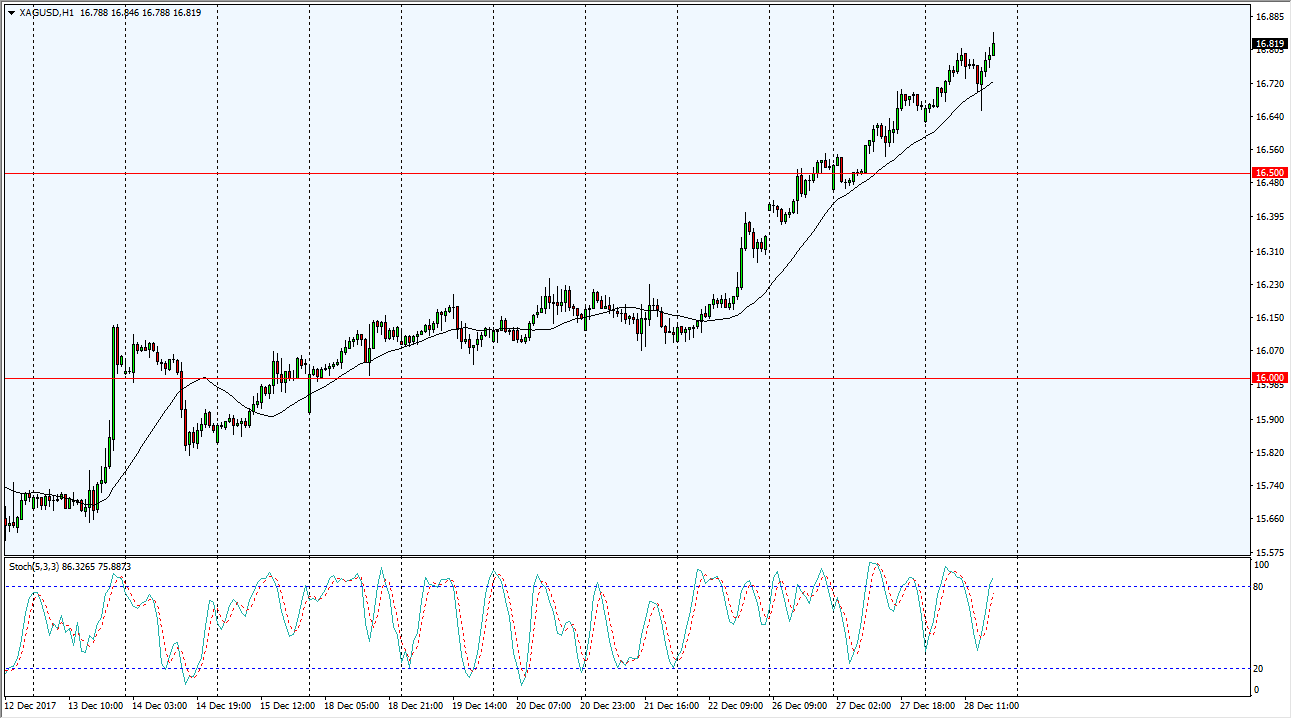Click the 100 level on stochastic scale
Screen dimensions: 1292x719
coord(1262,565)
